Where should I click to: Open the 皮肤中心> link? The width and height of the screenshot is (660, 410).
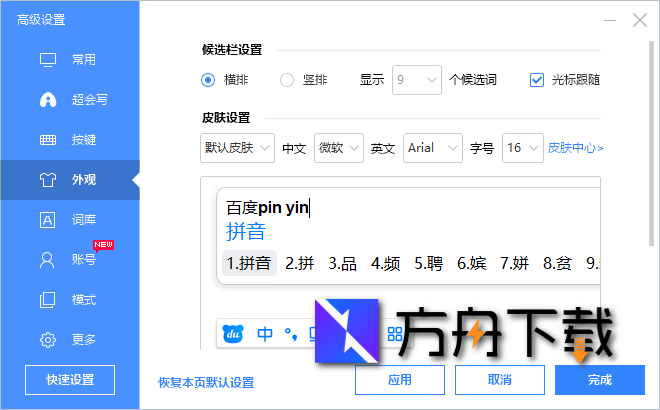(575, 148)
